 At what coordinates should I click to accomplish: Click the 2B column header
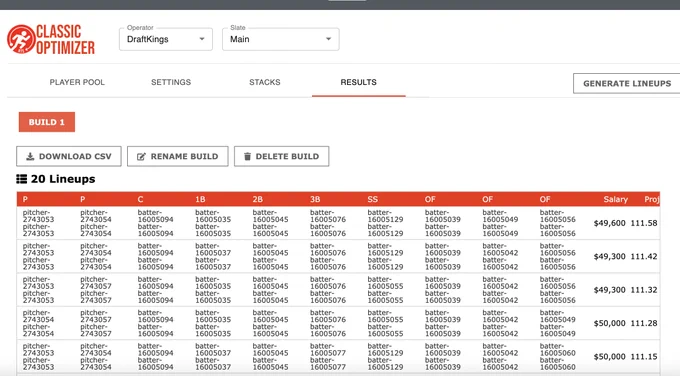[x=258, y=199]
